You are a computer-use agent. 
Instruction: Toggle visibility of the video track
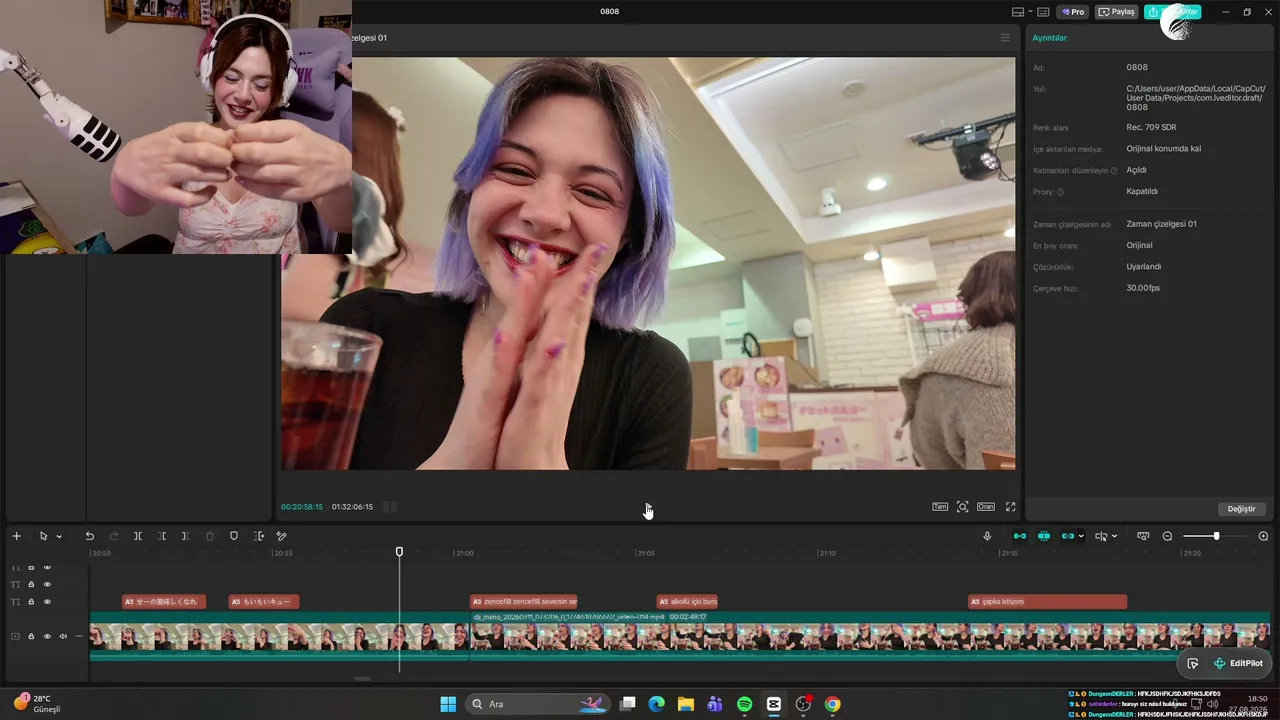47,636
